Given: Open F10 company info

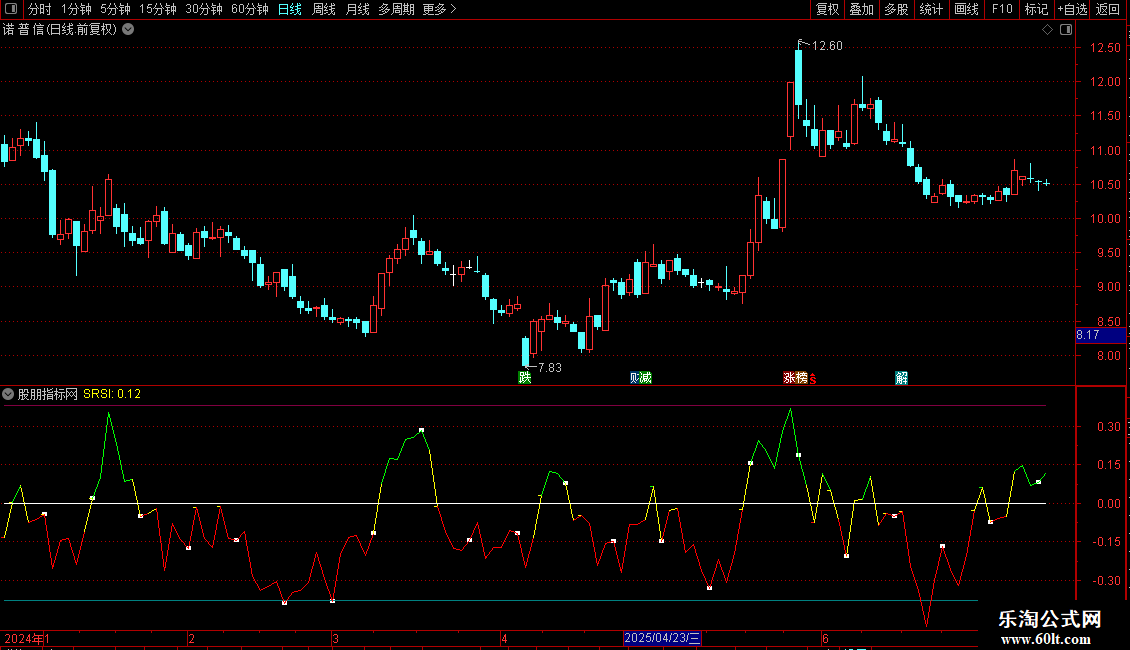Looking at the screenshot, I should [x=1002, y=9].
